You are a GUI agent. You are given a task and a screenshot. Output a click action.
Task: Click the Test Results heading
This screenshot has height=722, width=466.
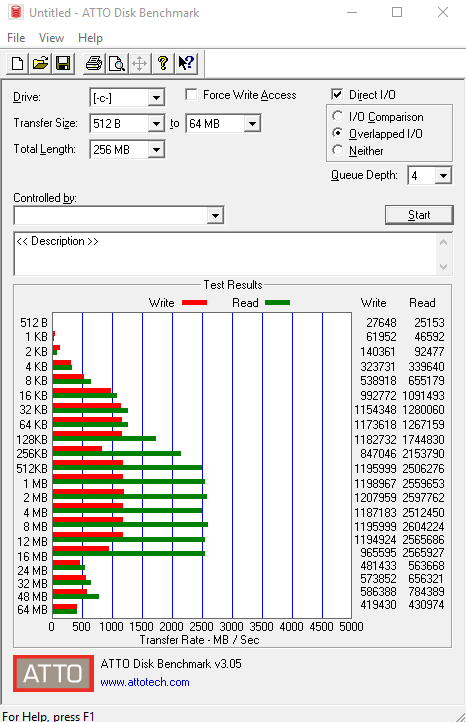tap(233, 285)
